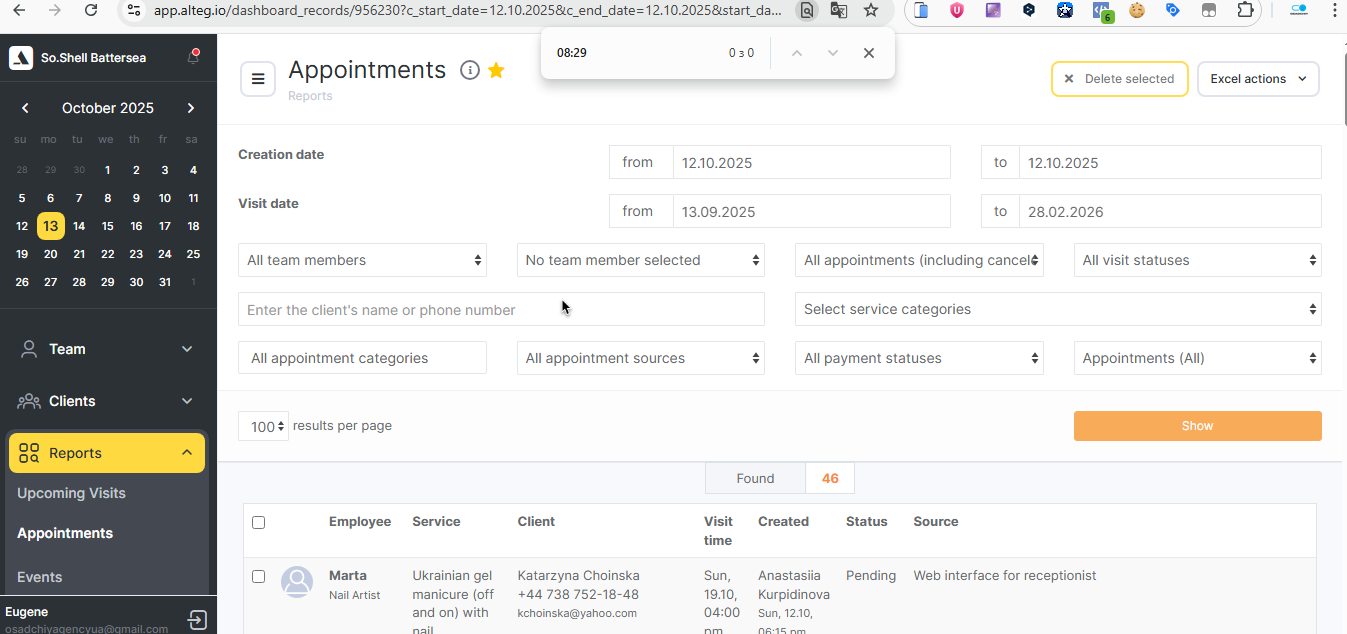This screenshot has width=1347, height=634.
Task: Close the browser find bar
Action: (x=869, y=53)
